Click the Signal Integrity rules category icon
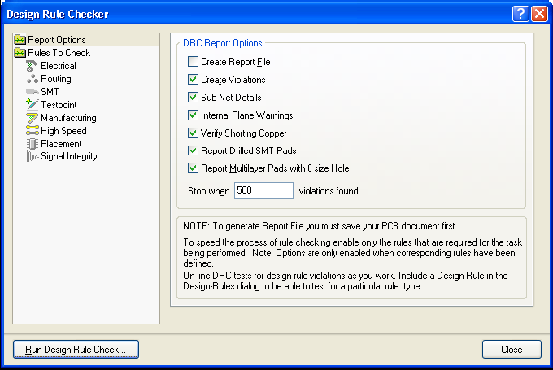Image resolution: width=553 pixels, height=370 pixels. (32, 156)
